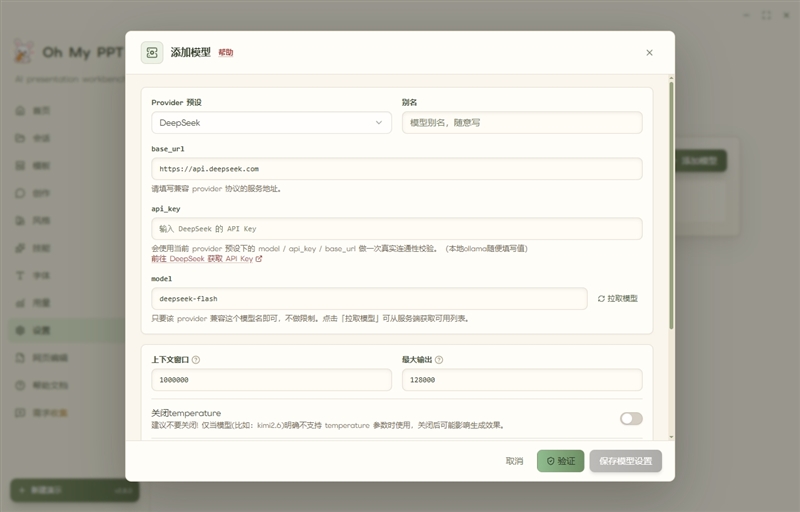
Task: Close the 添加模型 dialog with X
Action: 649,53
